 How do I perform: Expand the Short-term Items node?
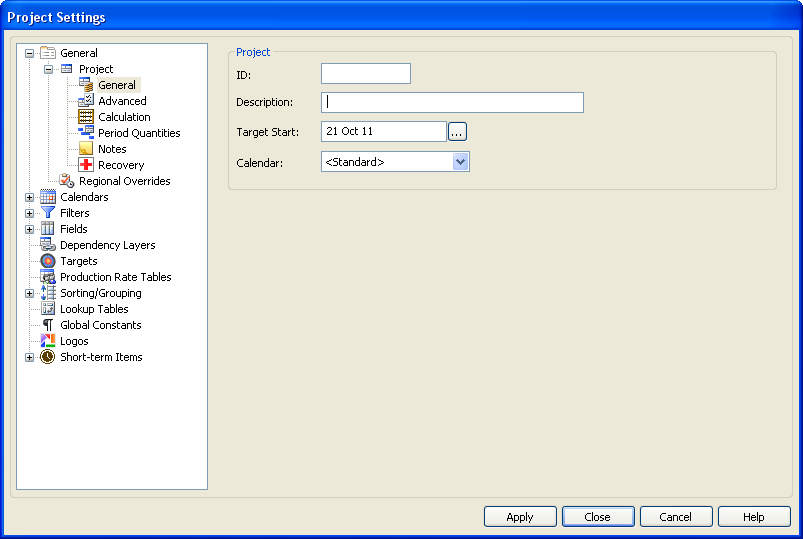[x=30, y=357]
